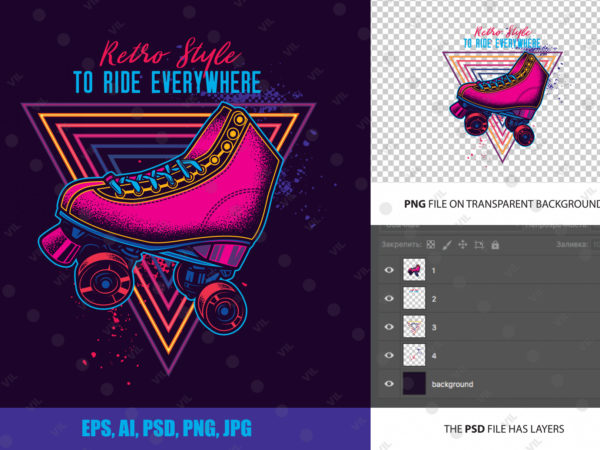
Task: Click the lock transparent pixels icon
Action: [x=430, y=245]
